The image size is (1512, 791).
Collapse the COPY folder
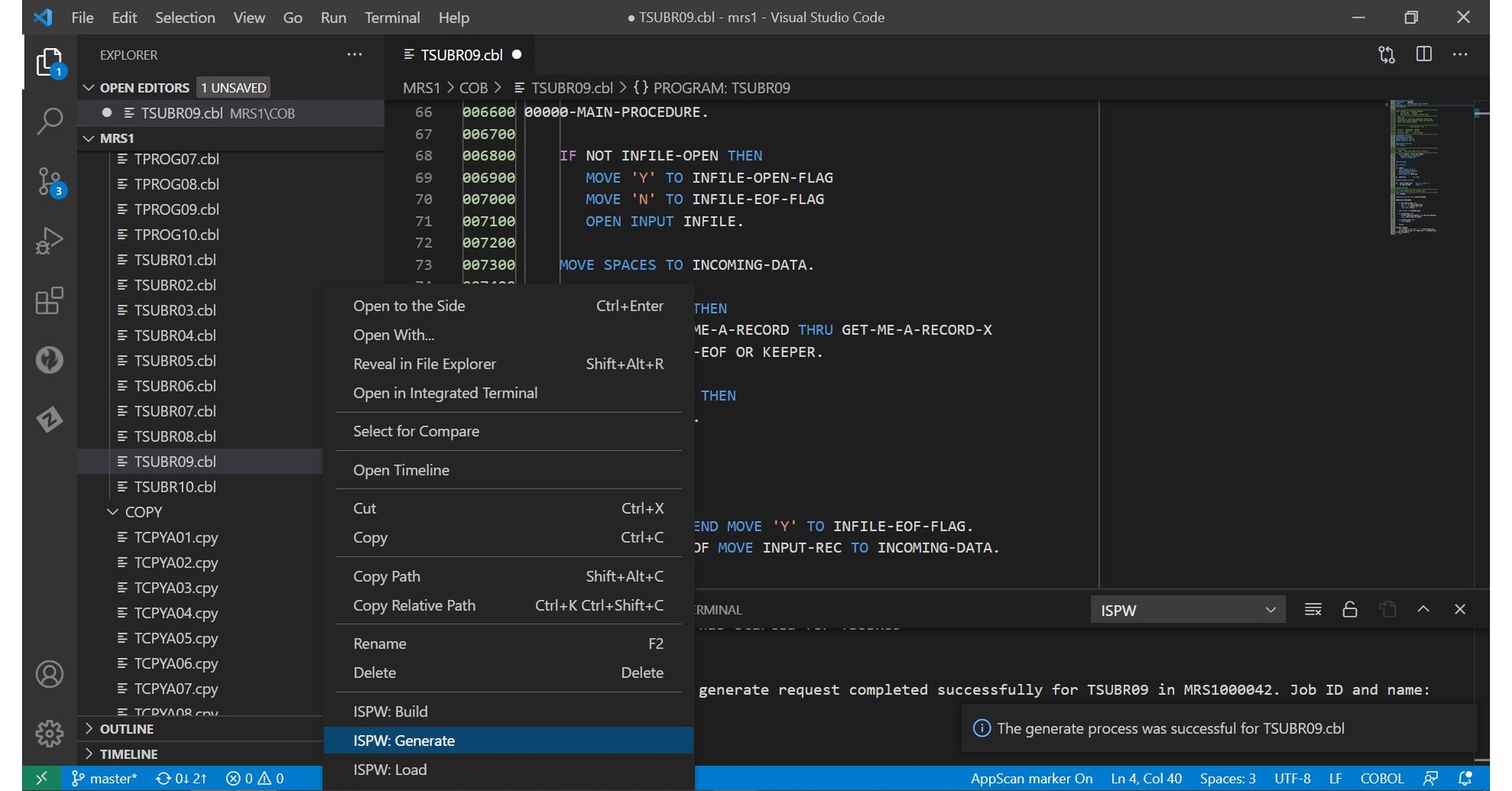coord(113,512)
